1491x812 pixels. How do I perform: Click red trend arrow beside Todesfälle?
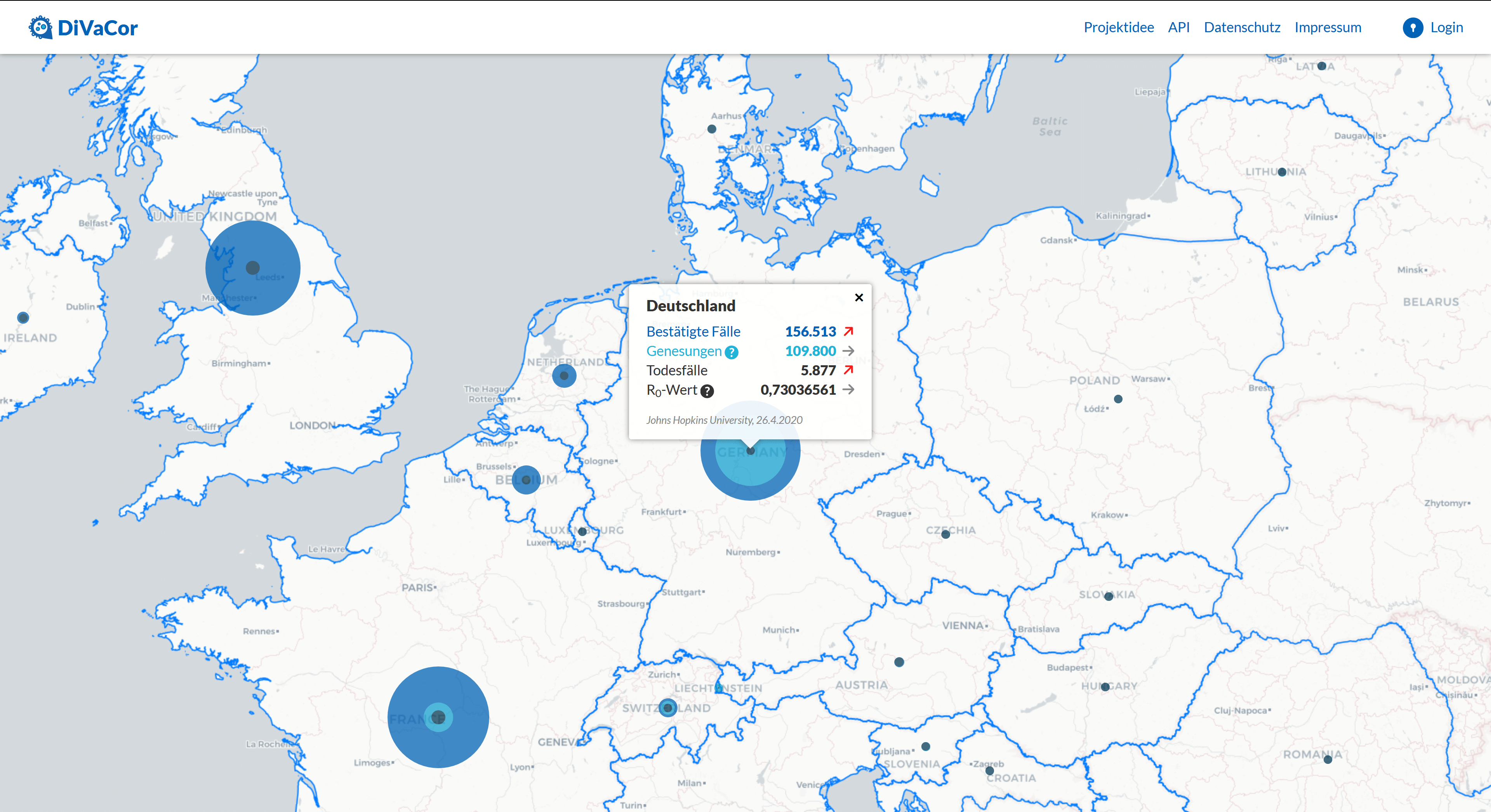[x=848, y=370]
